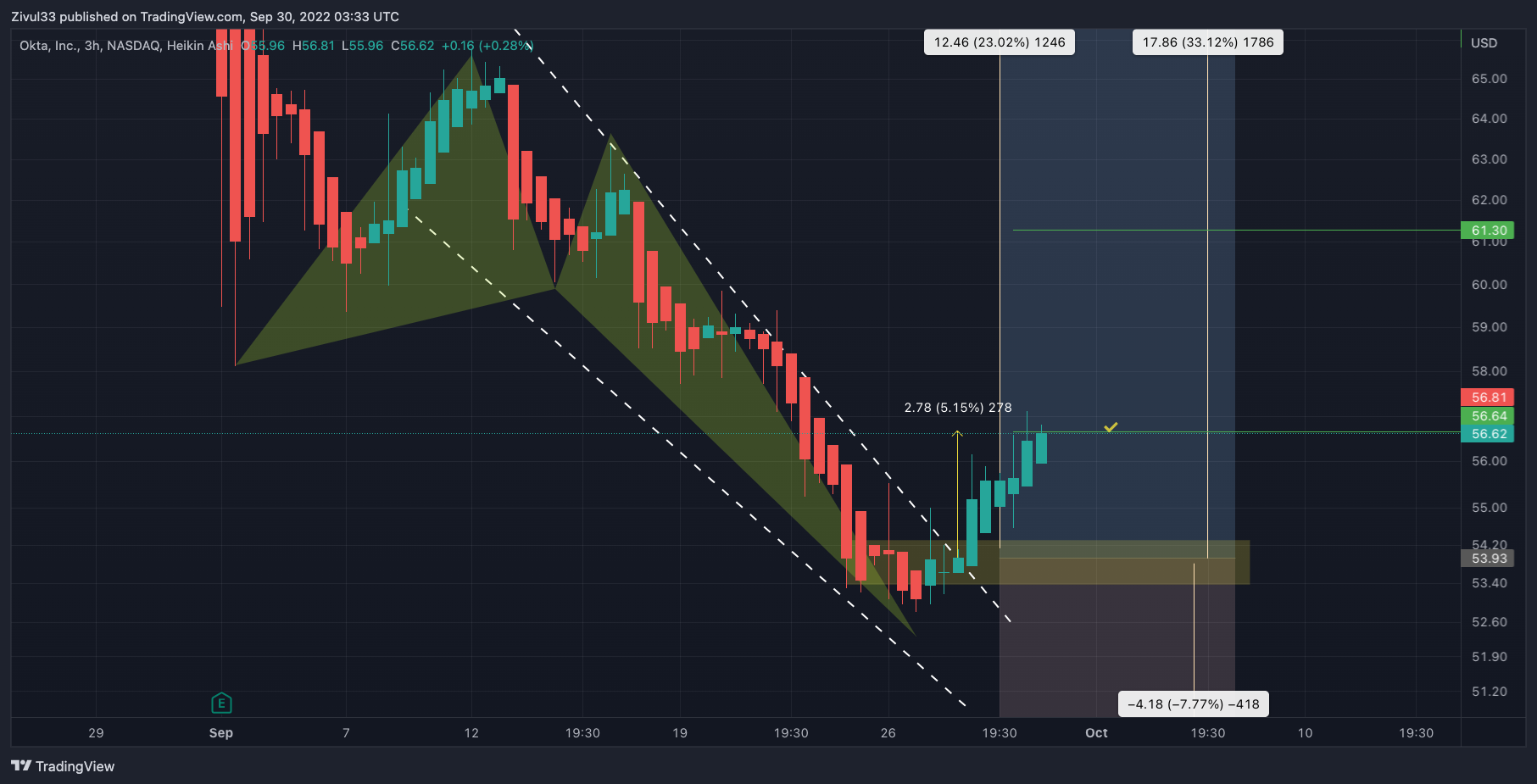The width and height of the screenshot is (1537, 784).
Task: Click the 56.62 current price label
Action: click(1489, 434)
